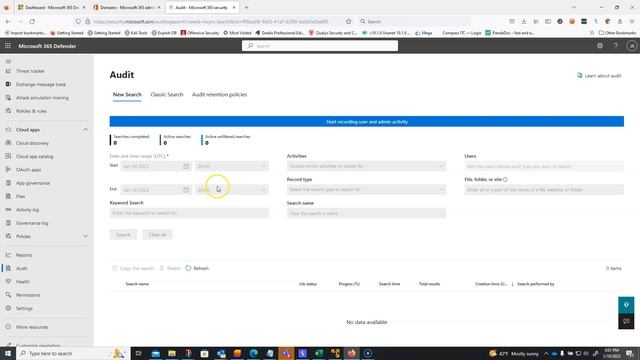The width and height of the screenshot is (640, 360).
Task: Click the Clear all button
Action: point(157,235)
